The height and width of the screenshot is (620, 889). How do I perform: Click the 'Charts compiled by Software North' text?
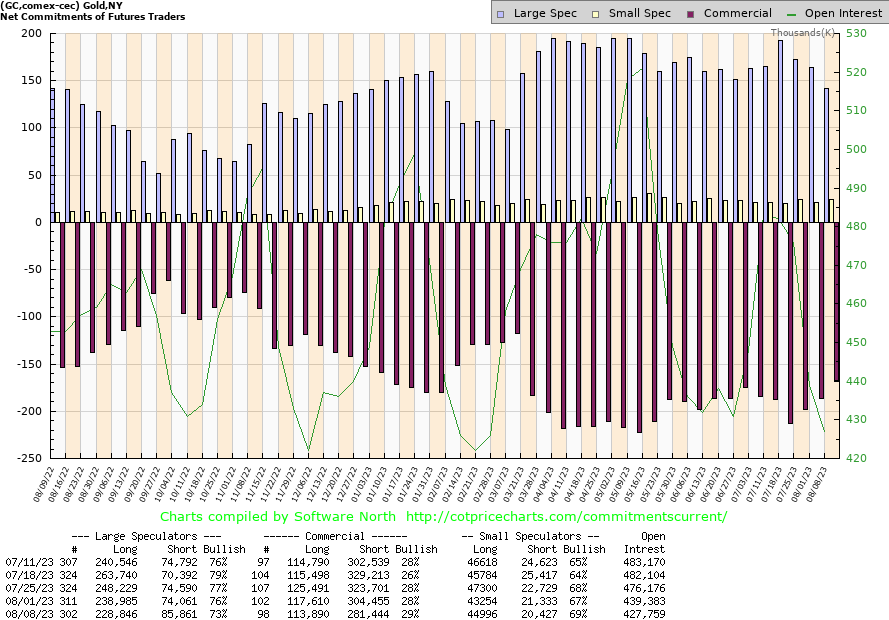[276, 517]
